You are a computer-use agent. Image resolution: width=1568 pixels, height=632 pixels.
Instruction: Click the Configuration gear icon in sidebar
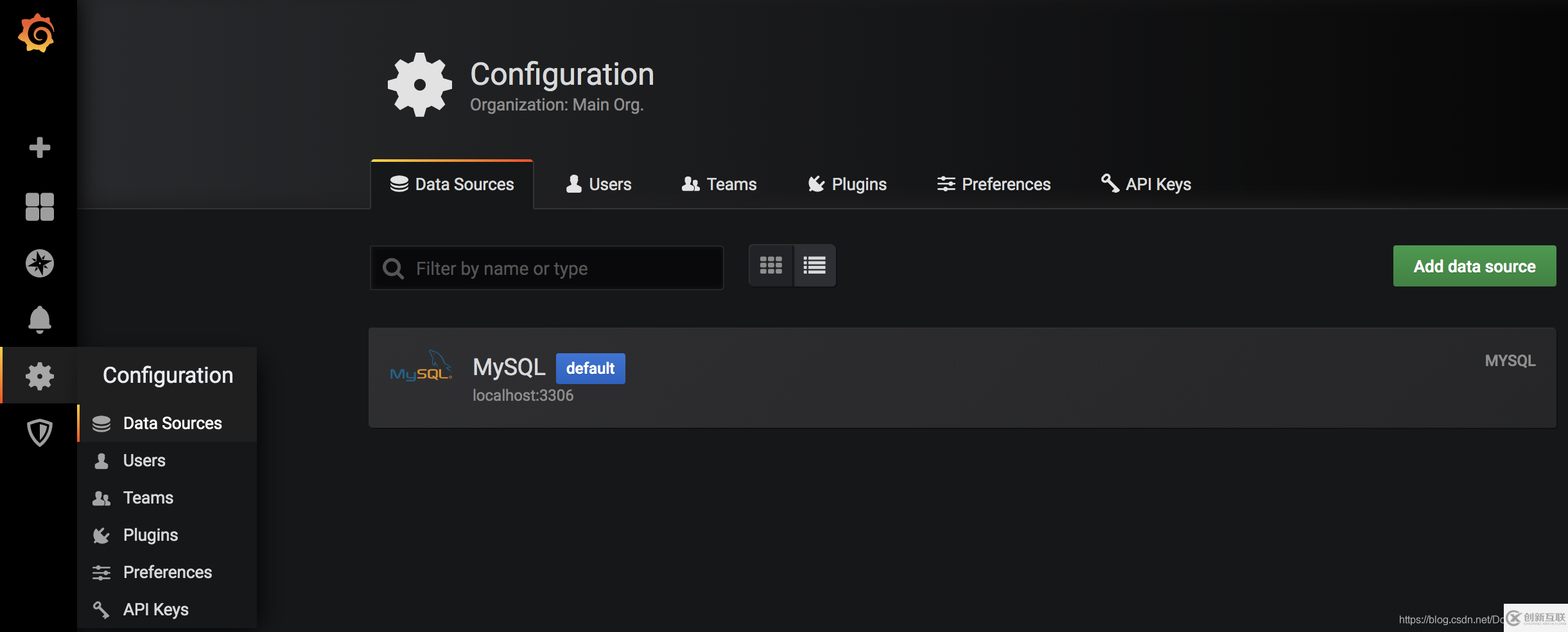tap(39, 376)
